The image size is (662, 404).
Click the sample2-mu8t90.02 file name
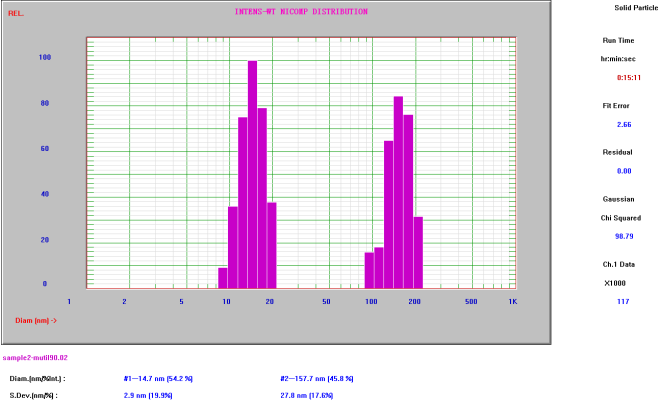pyautogui.click(x=35, y=357)
